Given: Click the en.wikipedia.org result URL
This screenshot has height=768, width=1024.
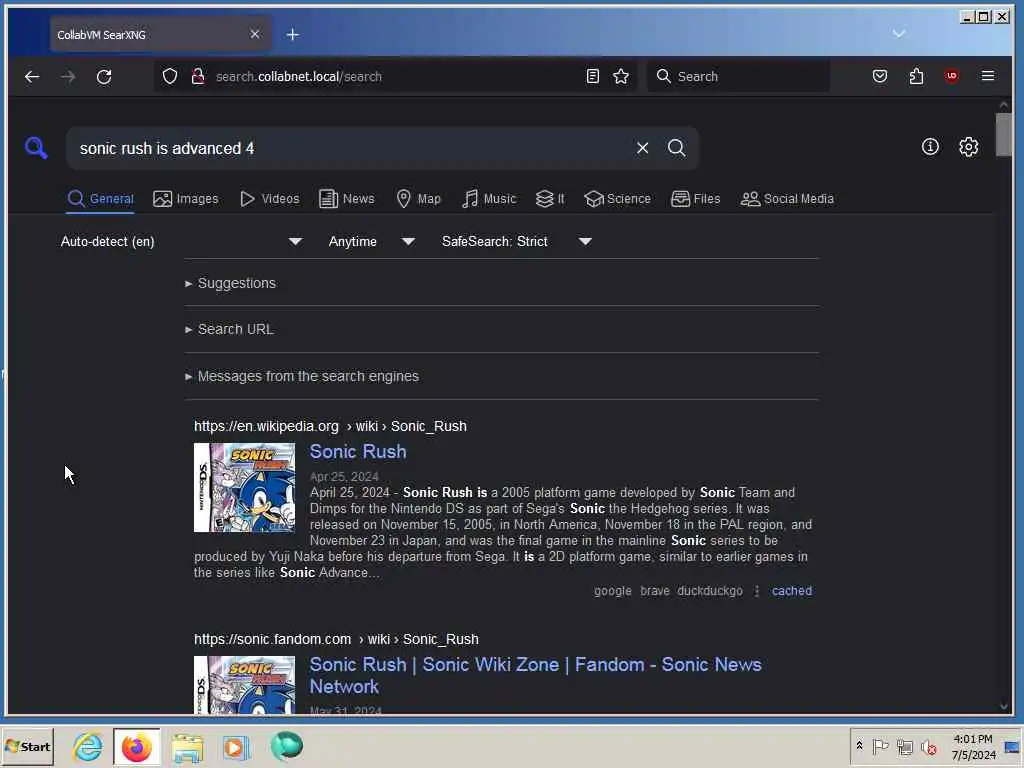Looking at the screenshot, I should [330, 426].
